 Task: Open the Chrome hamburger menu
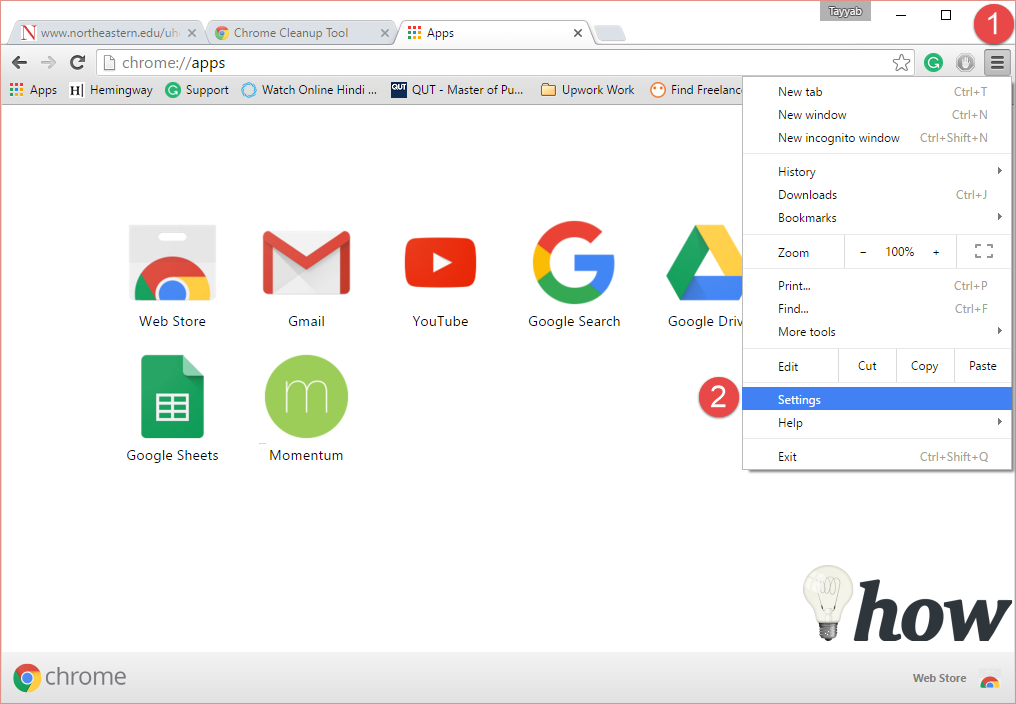point(997,63)
